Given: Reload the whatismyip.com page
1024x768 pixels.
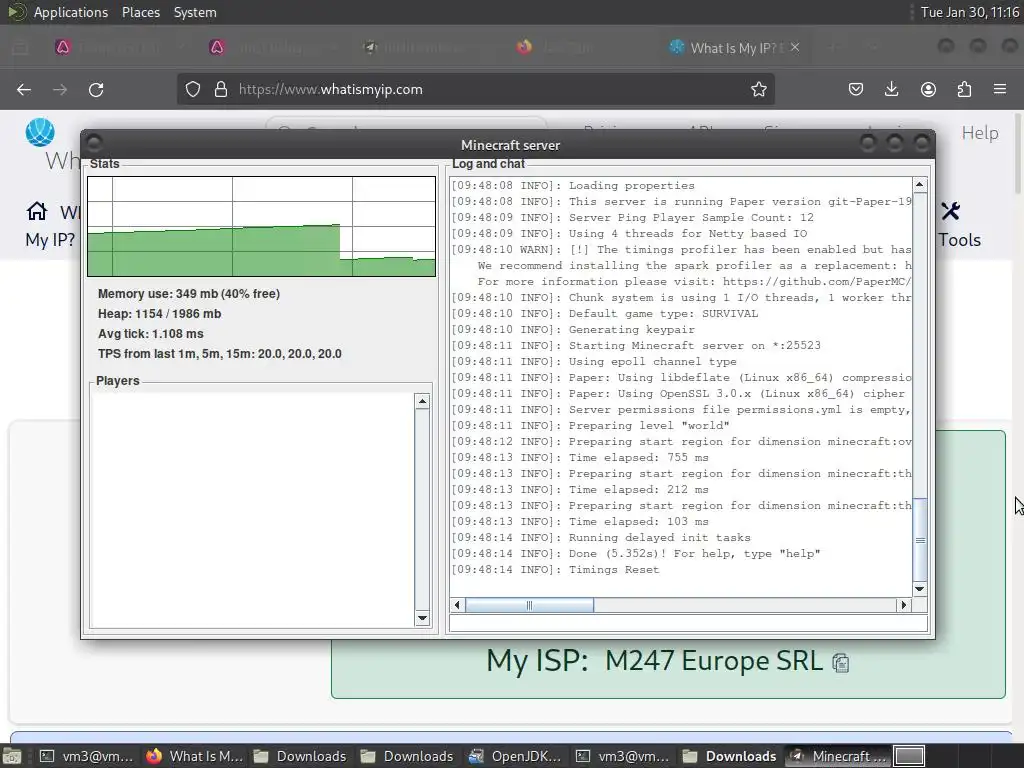Looking at the screenshot, I should (x=96, y=89).
